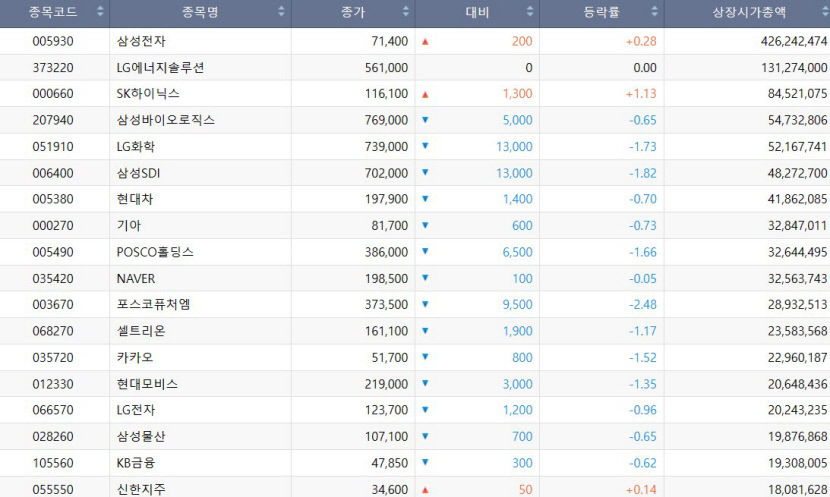Select stock name POSCO홀딩스
The height and width of the screenshot is (497, 830).
[x=155, y=252]
